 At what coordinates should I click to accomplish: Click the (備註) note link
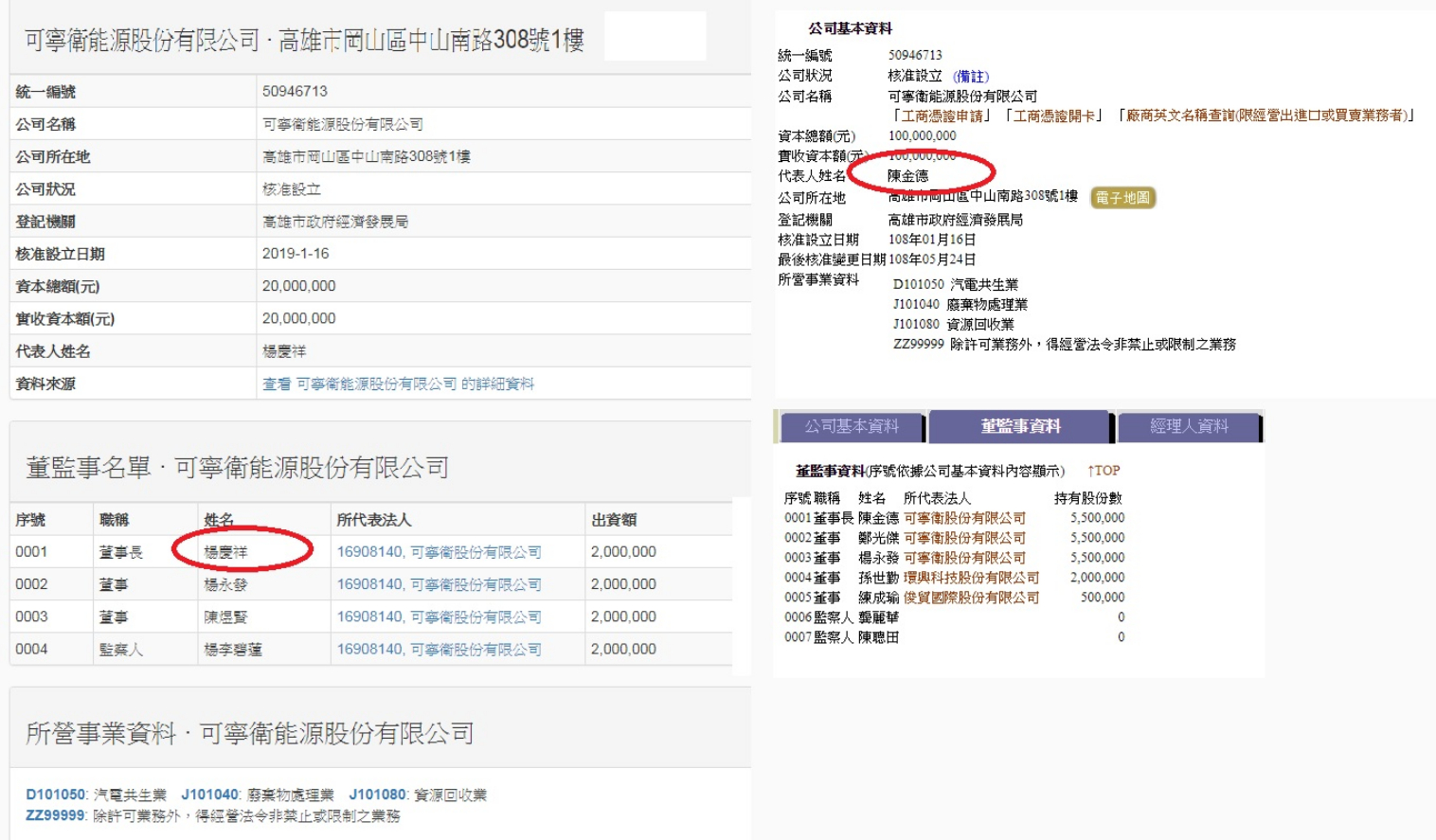pyautogui.click(x=971, y=76)
